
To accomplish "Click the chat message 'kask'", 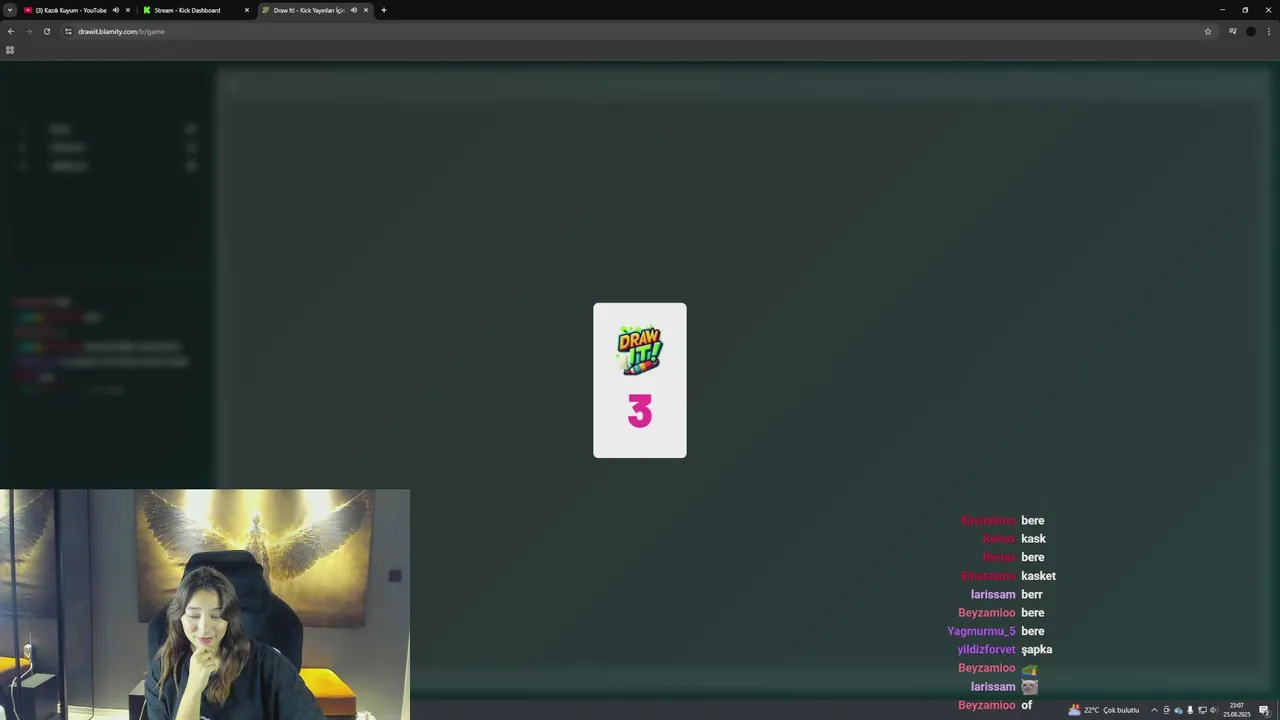I will click(x=1033, y=539).
